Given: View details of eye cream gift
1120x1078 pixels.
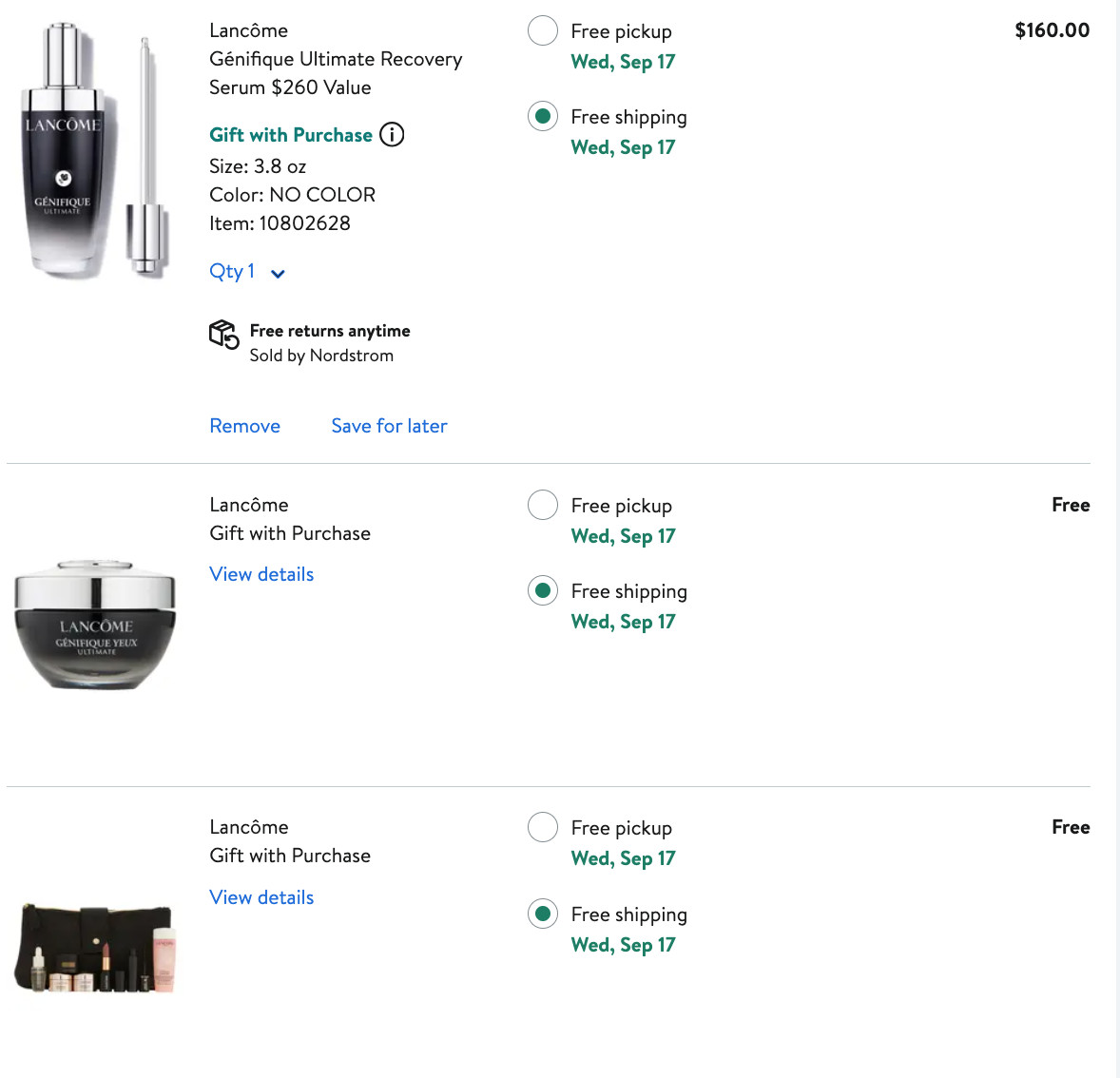Looking at the screenshot, I should [x=261, y=574].
